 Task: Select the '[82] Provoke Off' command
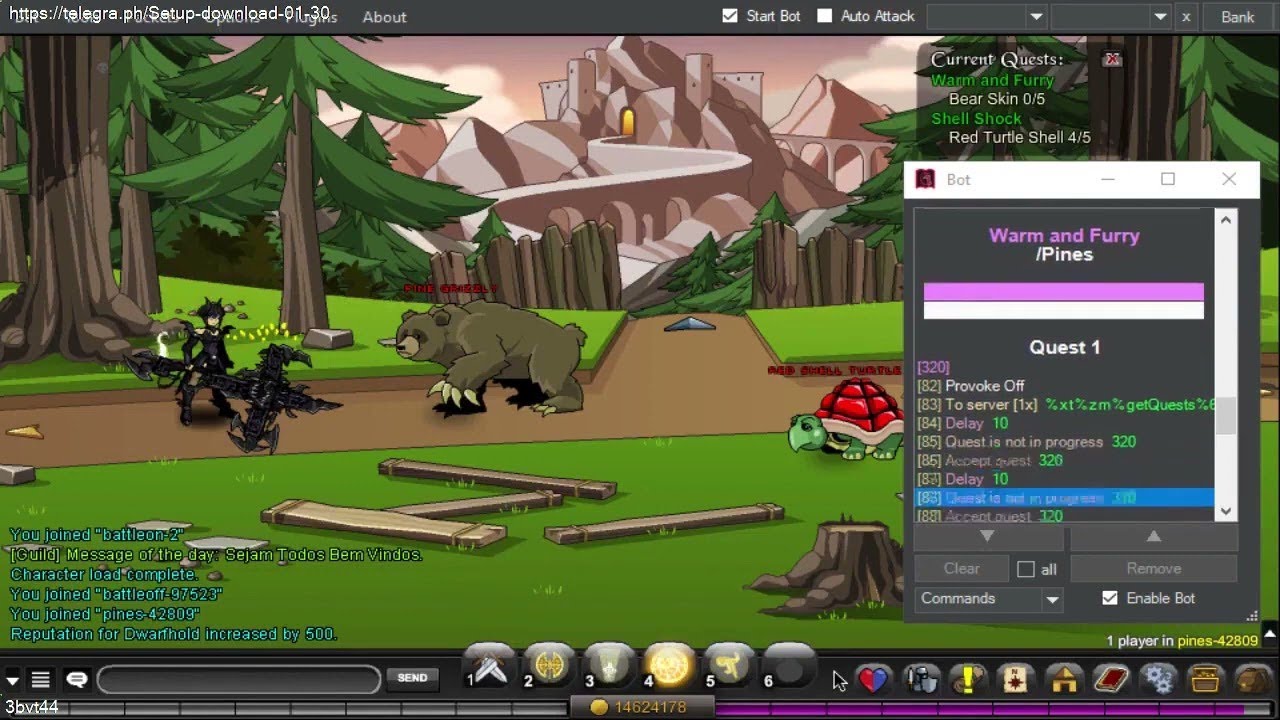(x=1065, y=386)
